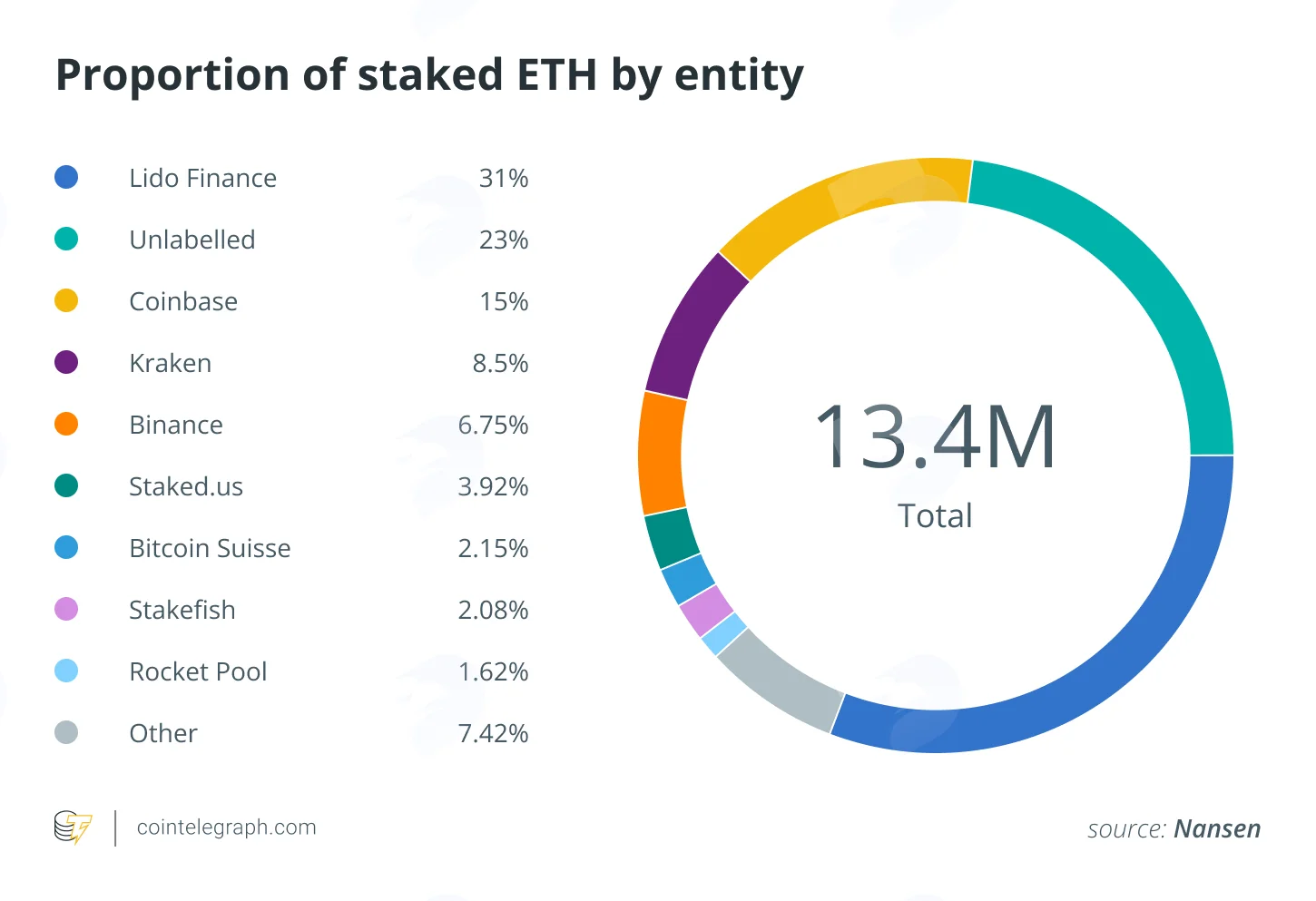
Task: Click the 13.4M total value
Action: coord(935,437)
